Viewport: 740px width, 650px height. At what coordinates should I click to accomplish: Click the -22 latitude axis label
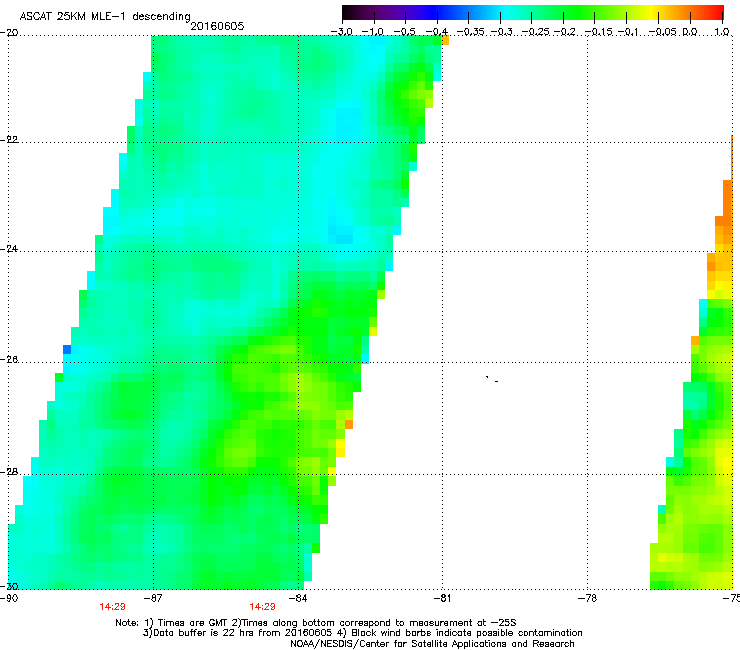9,140
